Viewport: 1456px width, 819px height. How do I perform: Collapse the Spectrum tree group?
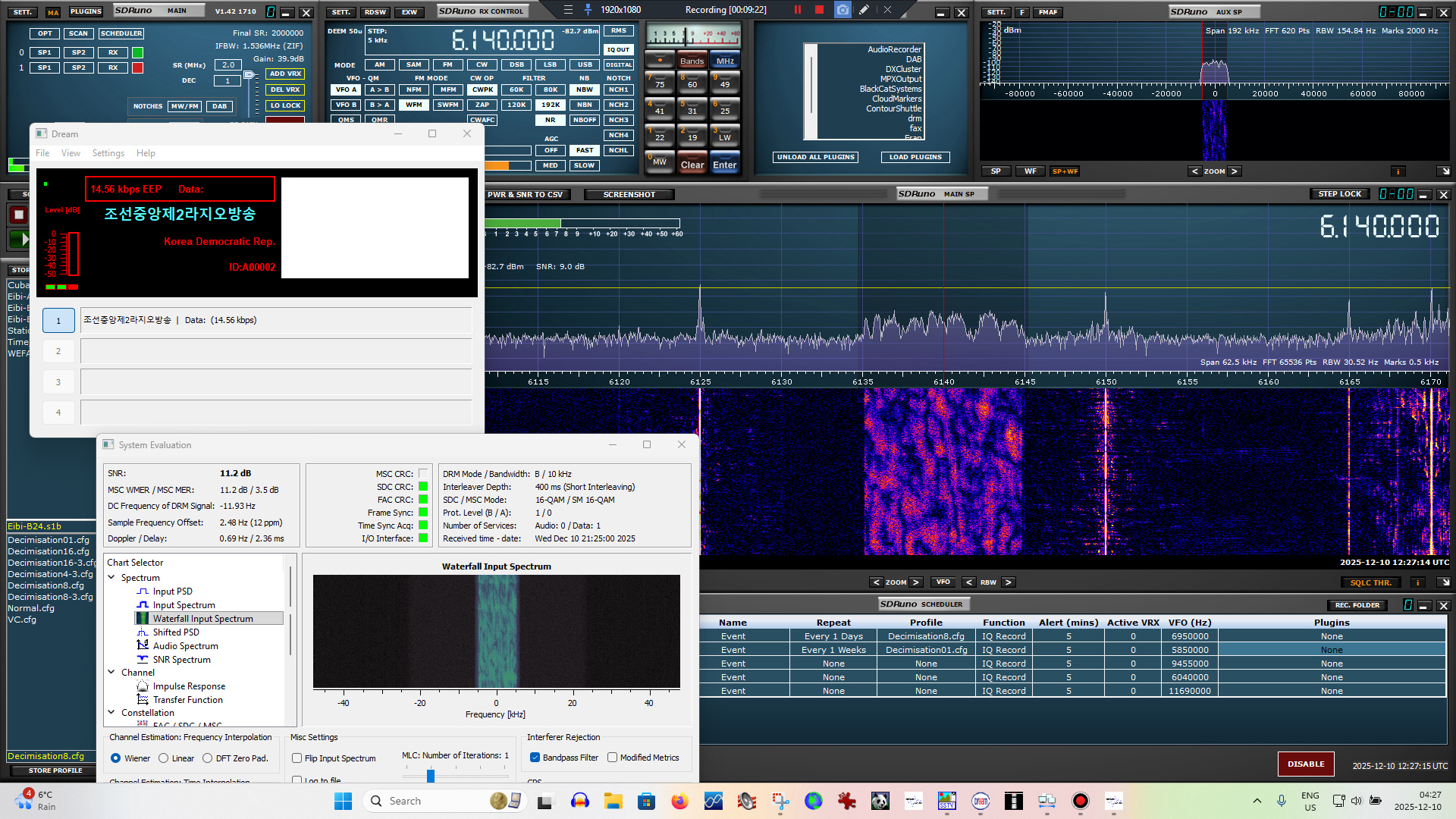(111, 578)
